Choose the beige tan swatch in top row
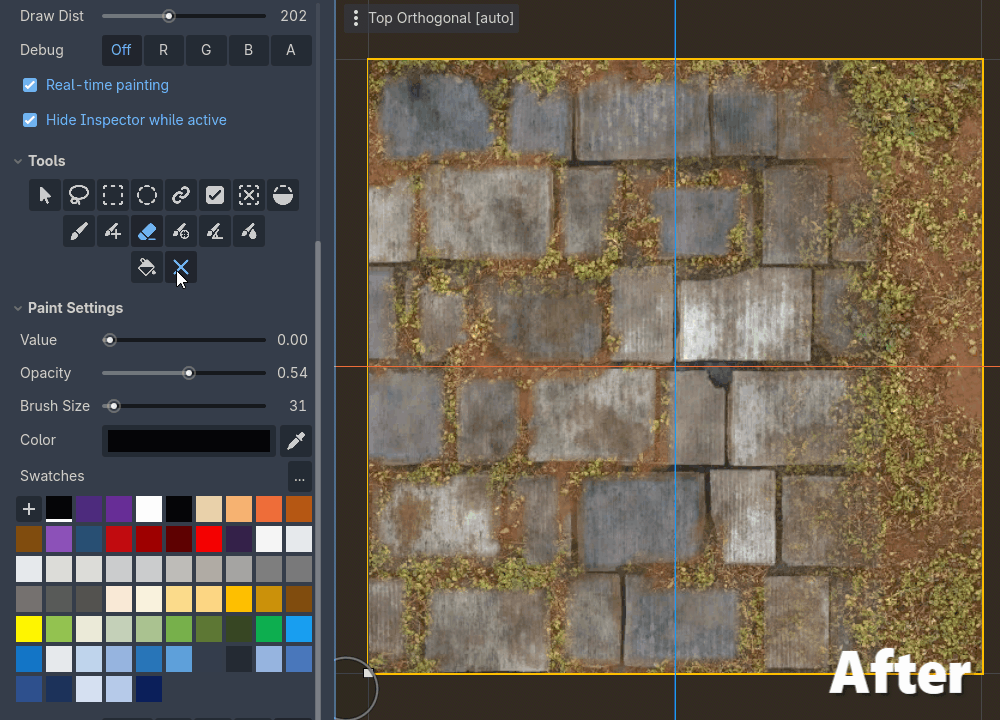The image size is (1000, 720). coord(209,509)
